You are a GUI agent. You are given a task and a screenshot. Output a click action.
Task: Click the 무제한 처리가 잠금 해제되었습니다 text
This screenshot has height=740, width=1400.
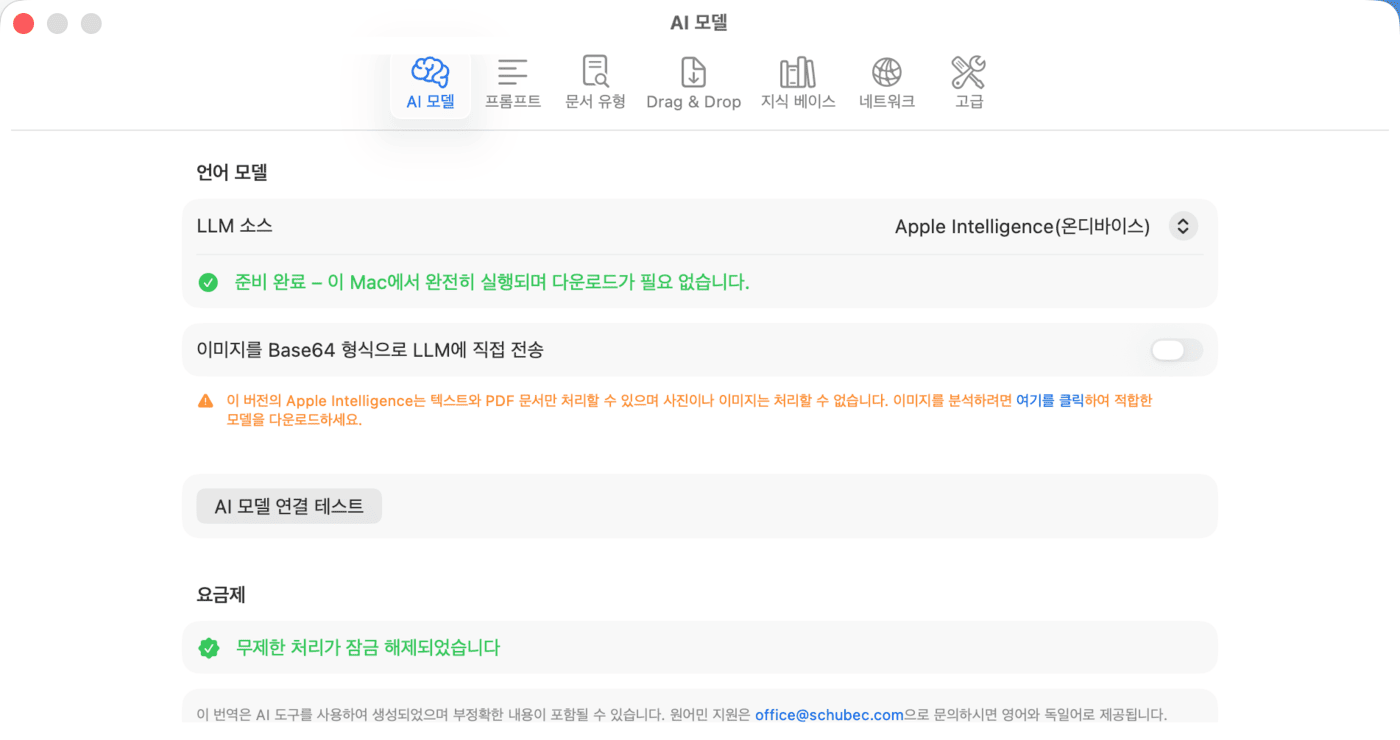coord(368,648)
